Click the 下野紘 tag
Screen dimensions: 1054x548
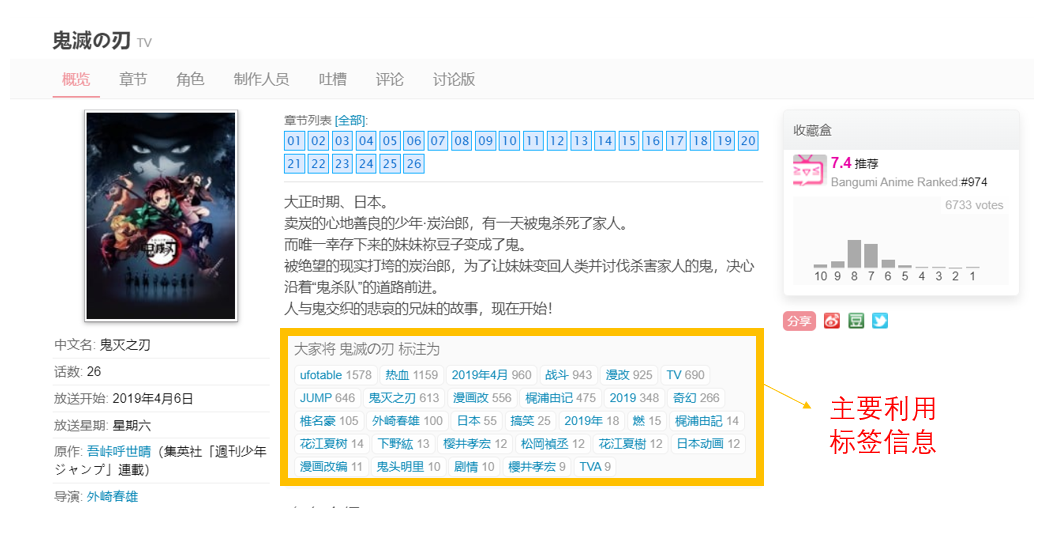(x=403, y=443)
